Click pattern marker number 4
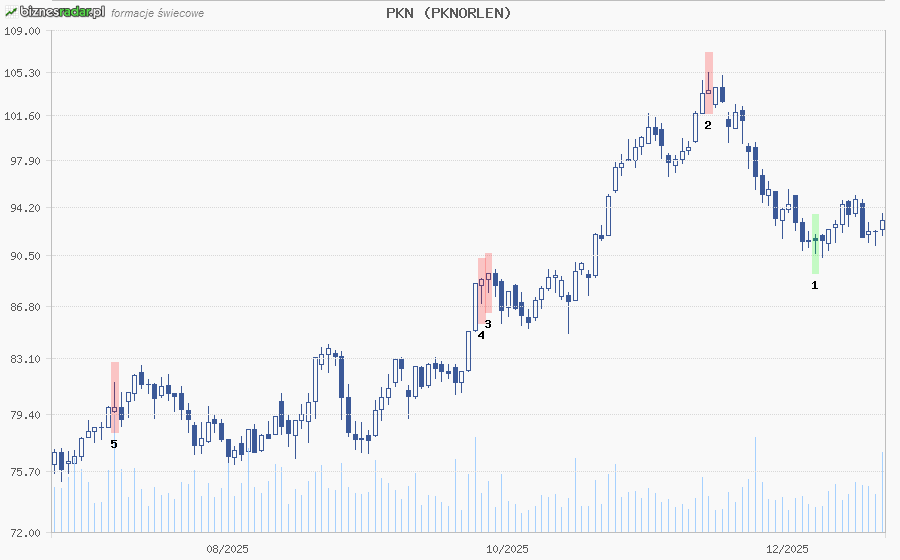The height and width of the screenshot is (560, 900). 480,335
